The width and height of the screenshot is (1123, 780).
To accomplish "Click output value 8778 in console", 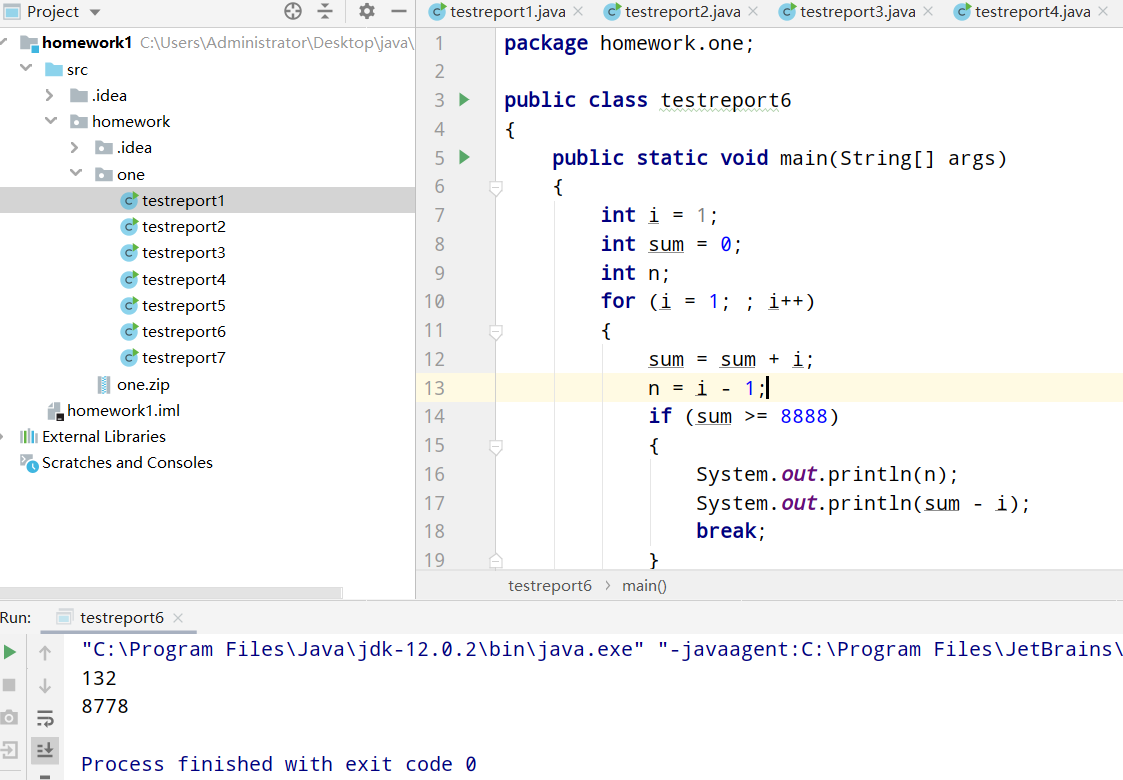I will click(x=105, y=706).
